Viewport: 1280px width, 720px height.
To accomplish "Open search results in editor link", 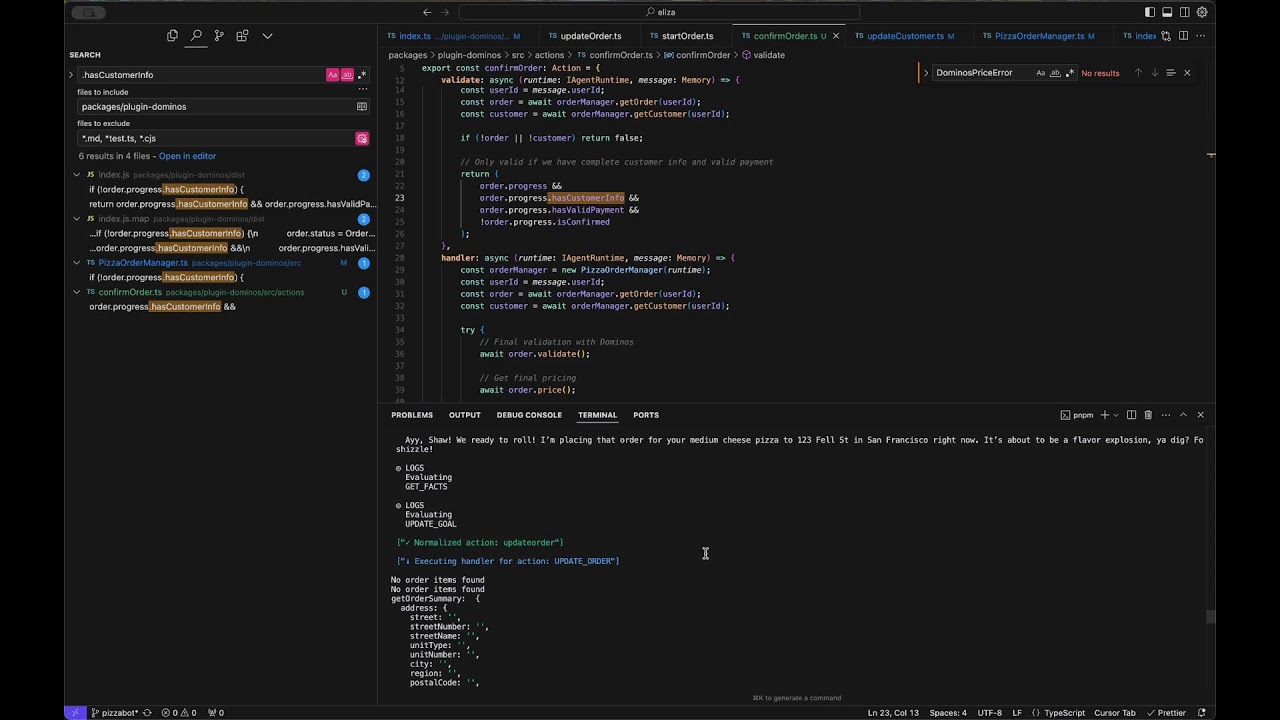I will (187, 156).
